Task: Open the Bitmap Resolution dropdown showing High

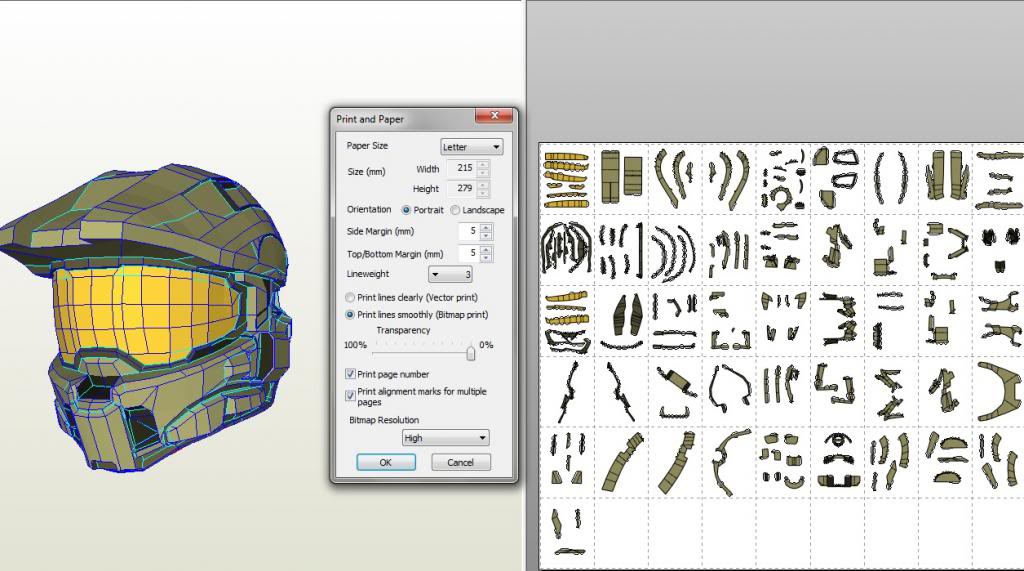Action: click(x=445, y=438)
